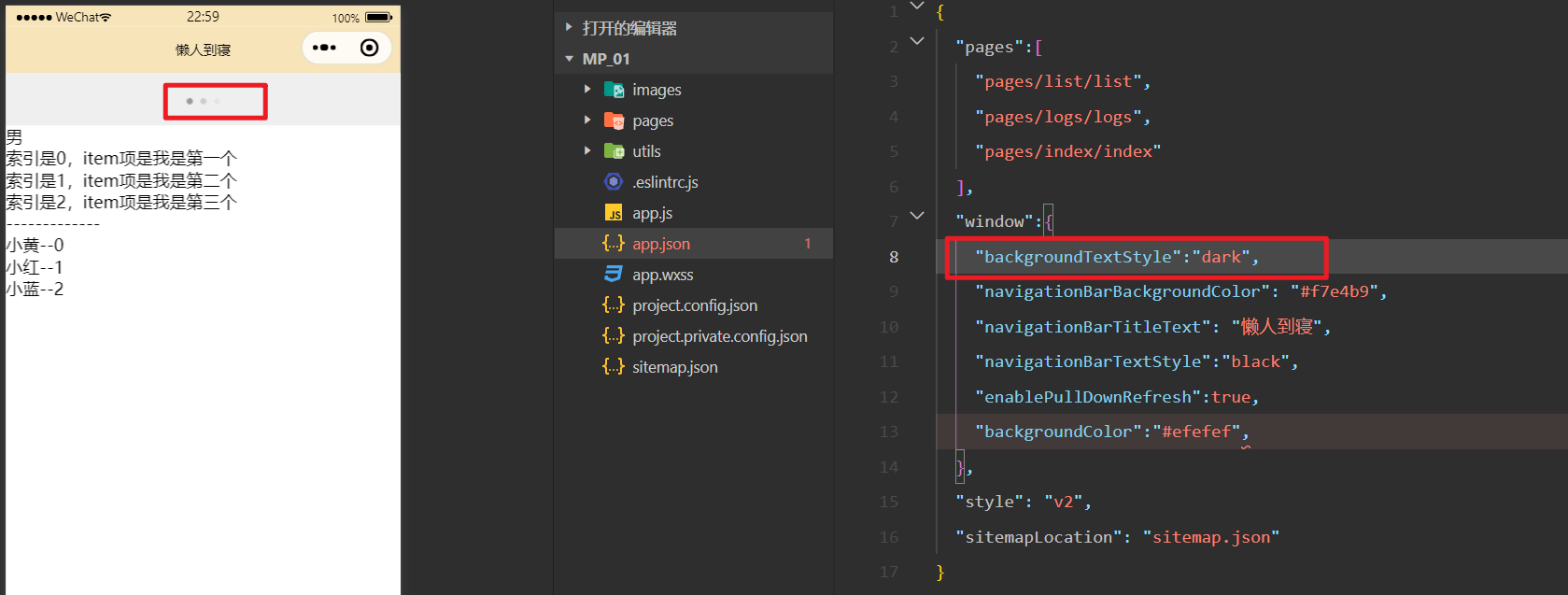Collapse the MP_01 project root
1568x595 pixels.
pyautogui.click(x=570, y=59)
